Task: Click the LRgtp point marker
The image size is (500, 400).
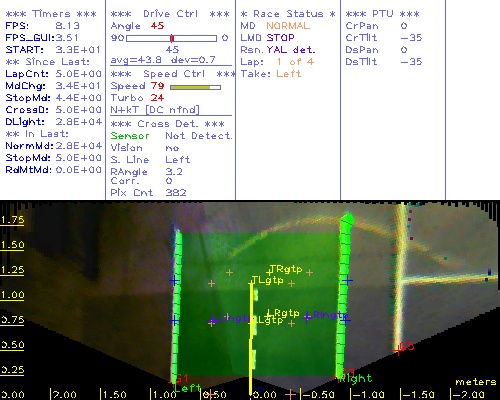Action: coord(269,314)
